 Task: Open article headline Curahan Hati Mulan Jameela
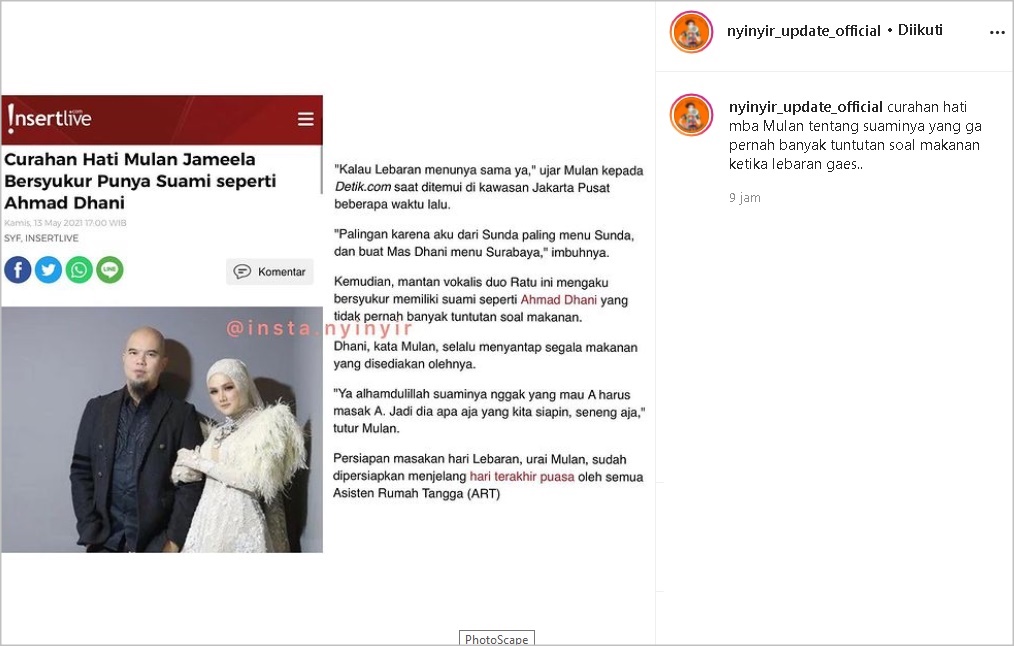[x=140, y=181]
